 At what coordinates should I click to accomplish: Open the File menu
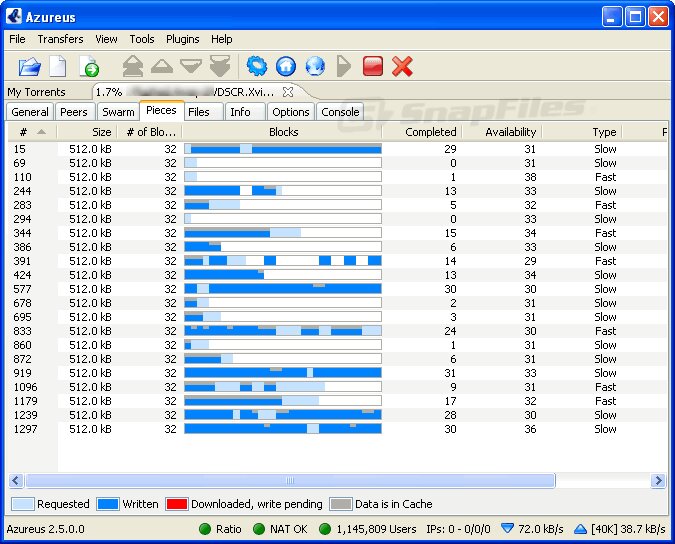(x=17, y=39)
